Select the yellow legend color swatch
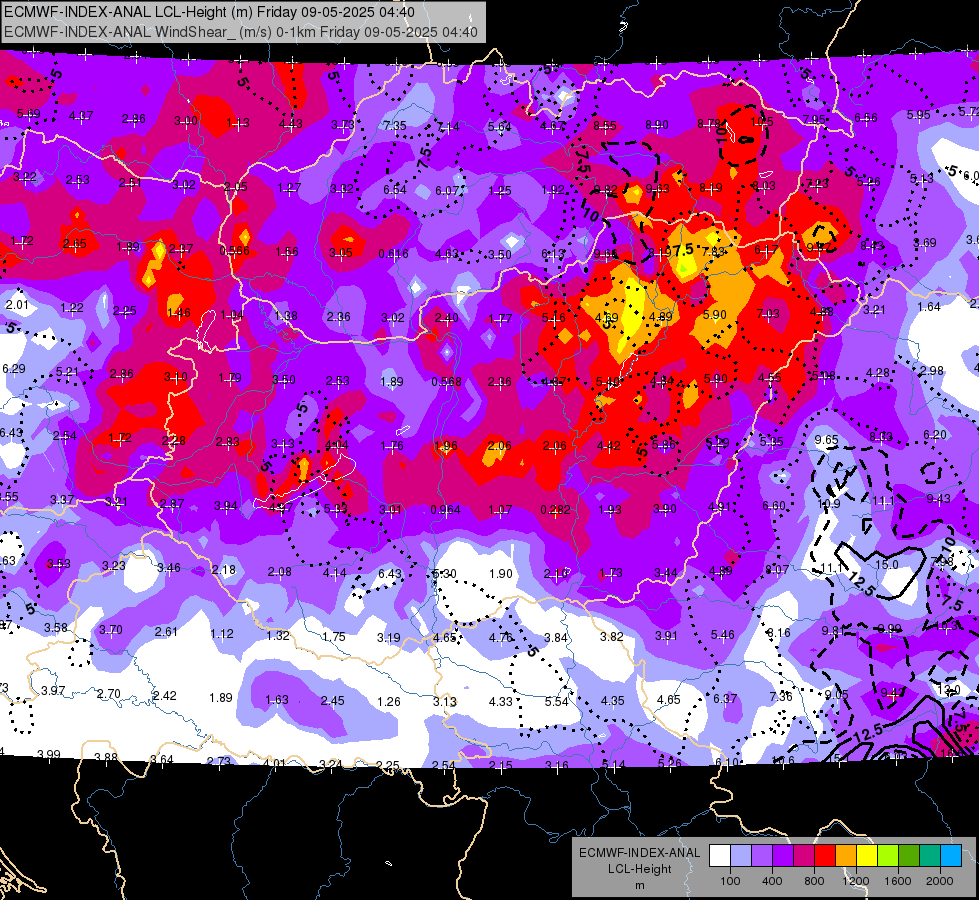The width and height of the screenshot is (979, 900). pyautogui.click(x=867, y=856)
